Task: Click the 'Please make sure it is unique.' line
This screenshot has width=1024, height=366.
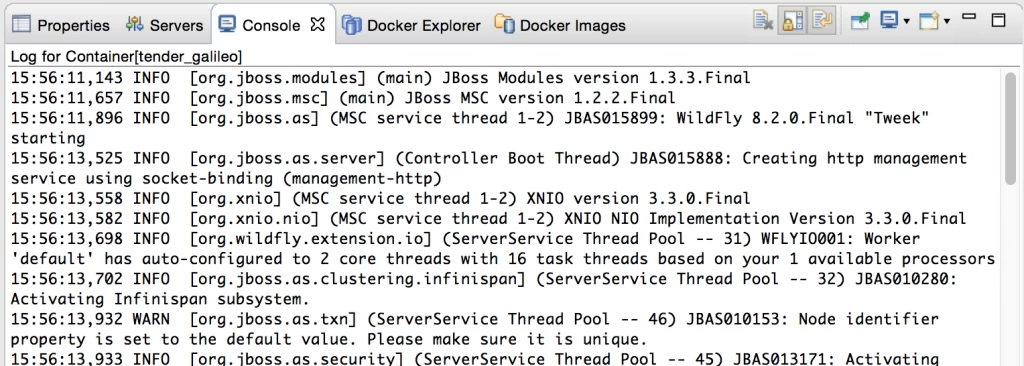Action: [328, 340]
